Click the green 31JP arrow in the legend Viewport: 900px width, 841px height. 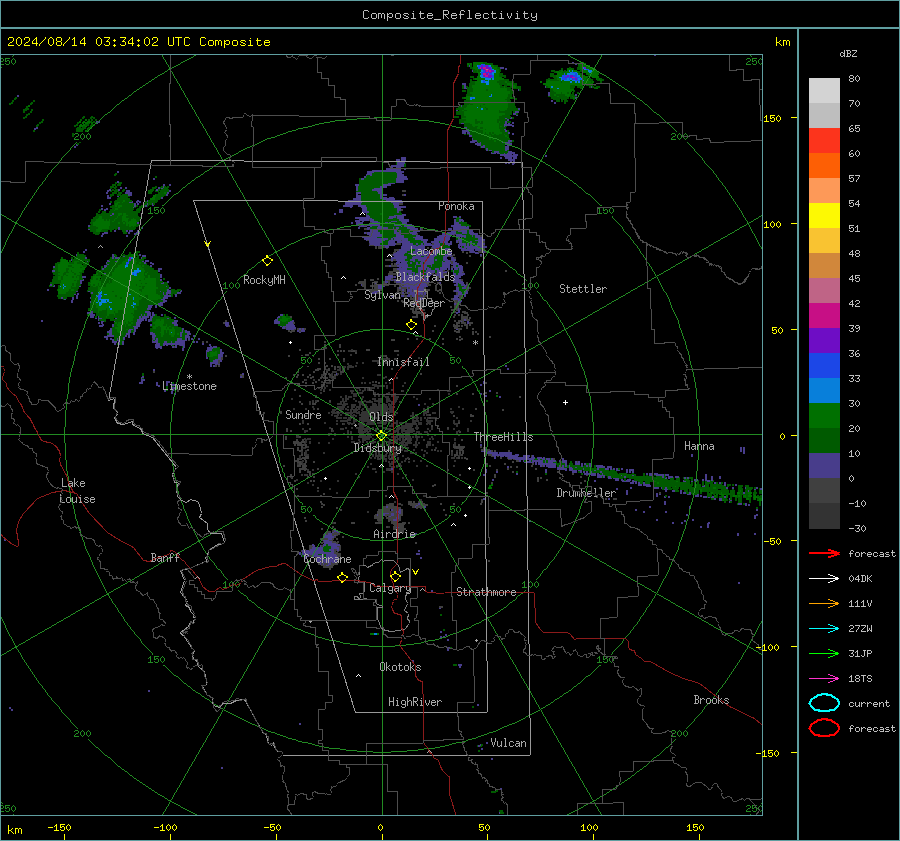pyautogui.click(x=824, y=653)
